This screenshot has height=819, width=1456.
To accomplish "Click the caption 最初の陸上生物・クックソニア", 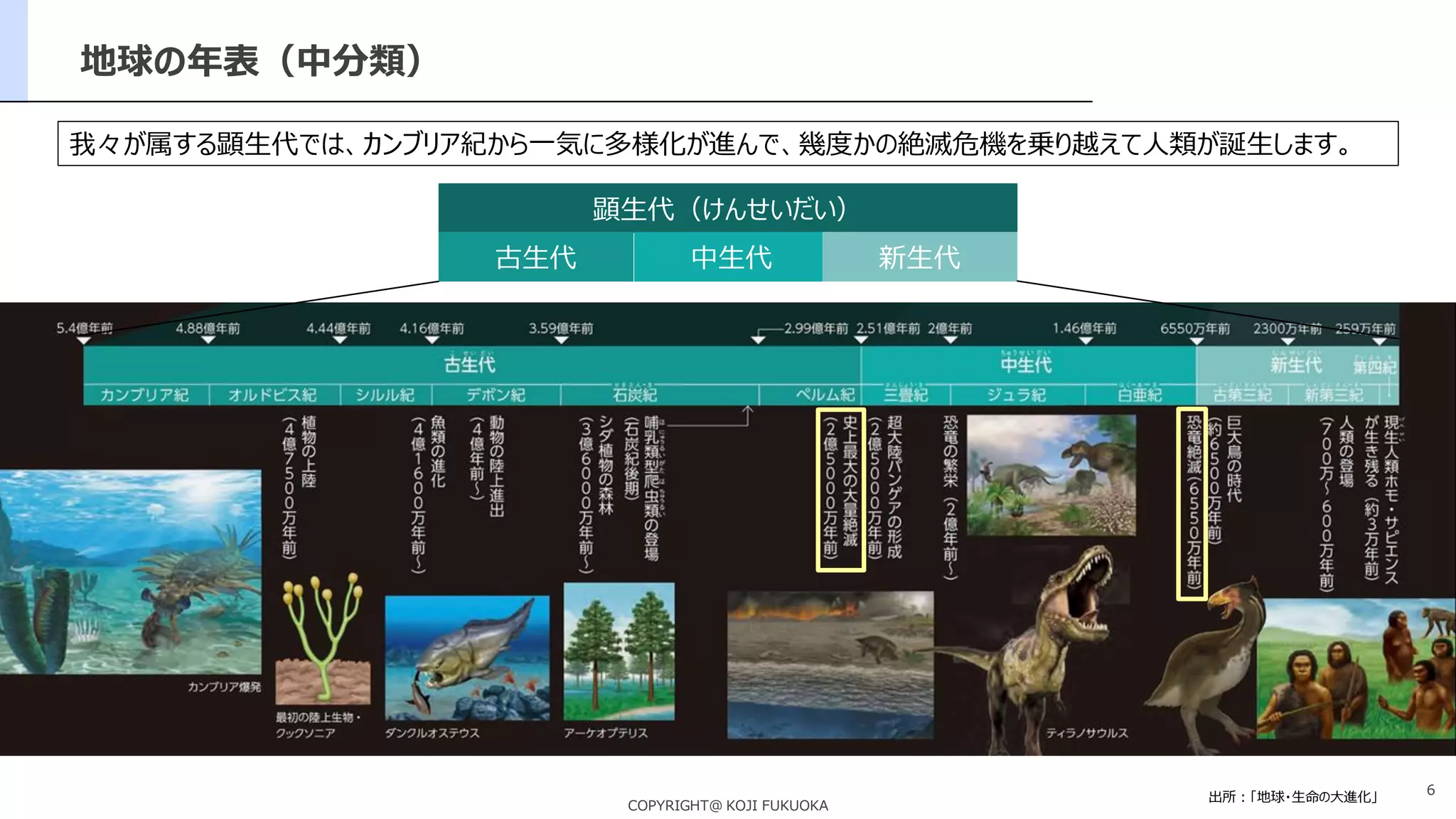I will point(318,725).
